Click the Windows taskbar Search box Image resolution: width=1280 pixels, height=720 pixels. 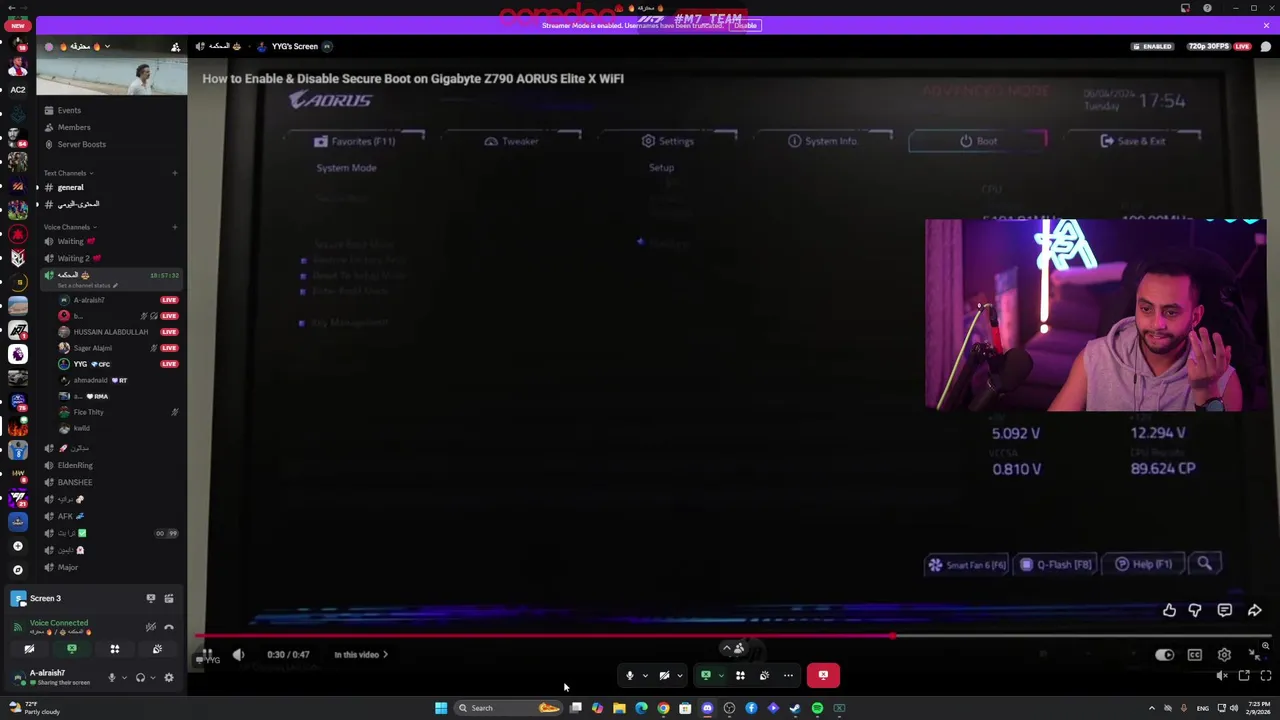click(x=510, y=708)
